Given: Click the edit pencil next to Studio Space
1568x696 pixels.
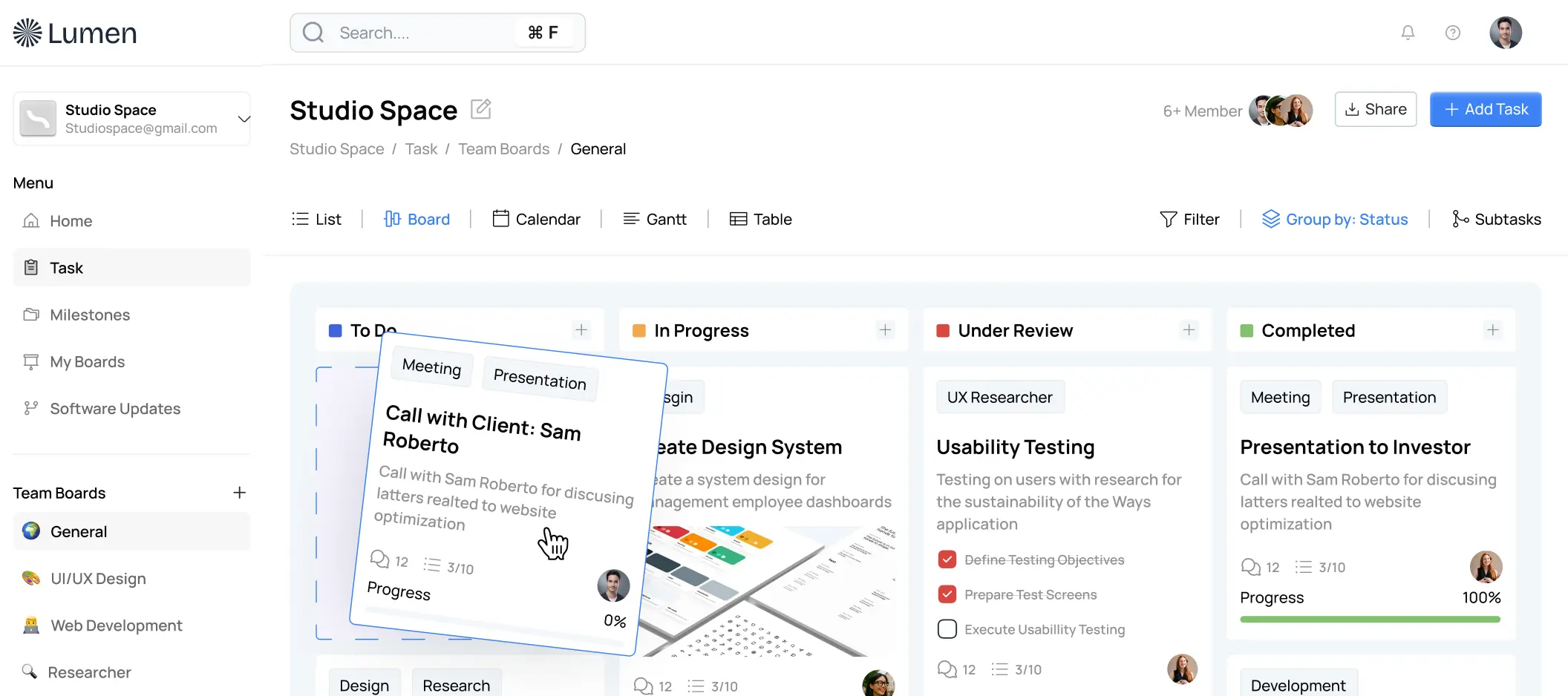Looking at the screenshot, I should [480, 109].
